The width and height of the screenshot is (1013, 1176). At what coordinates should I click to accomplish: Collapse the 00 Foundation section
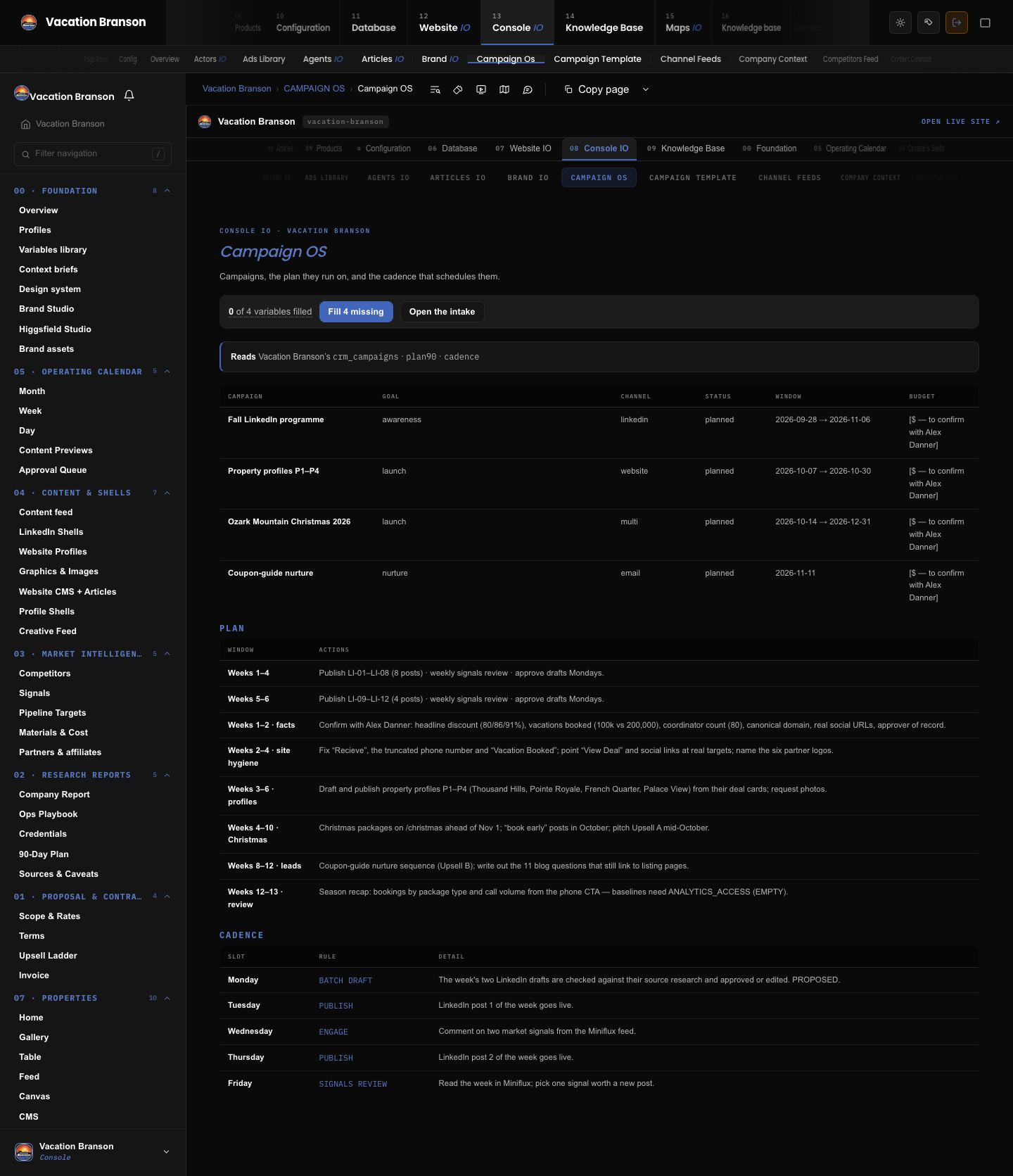point(167,191)
